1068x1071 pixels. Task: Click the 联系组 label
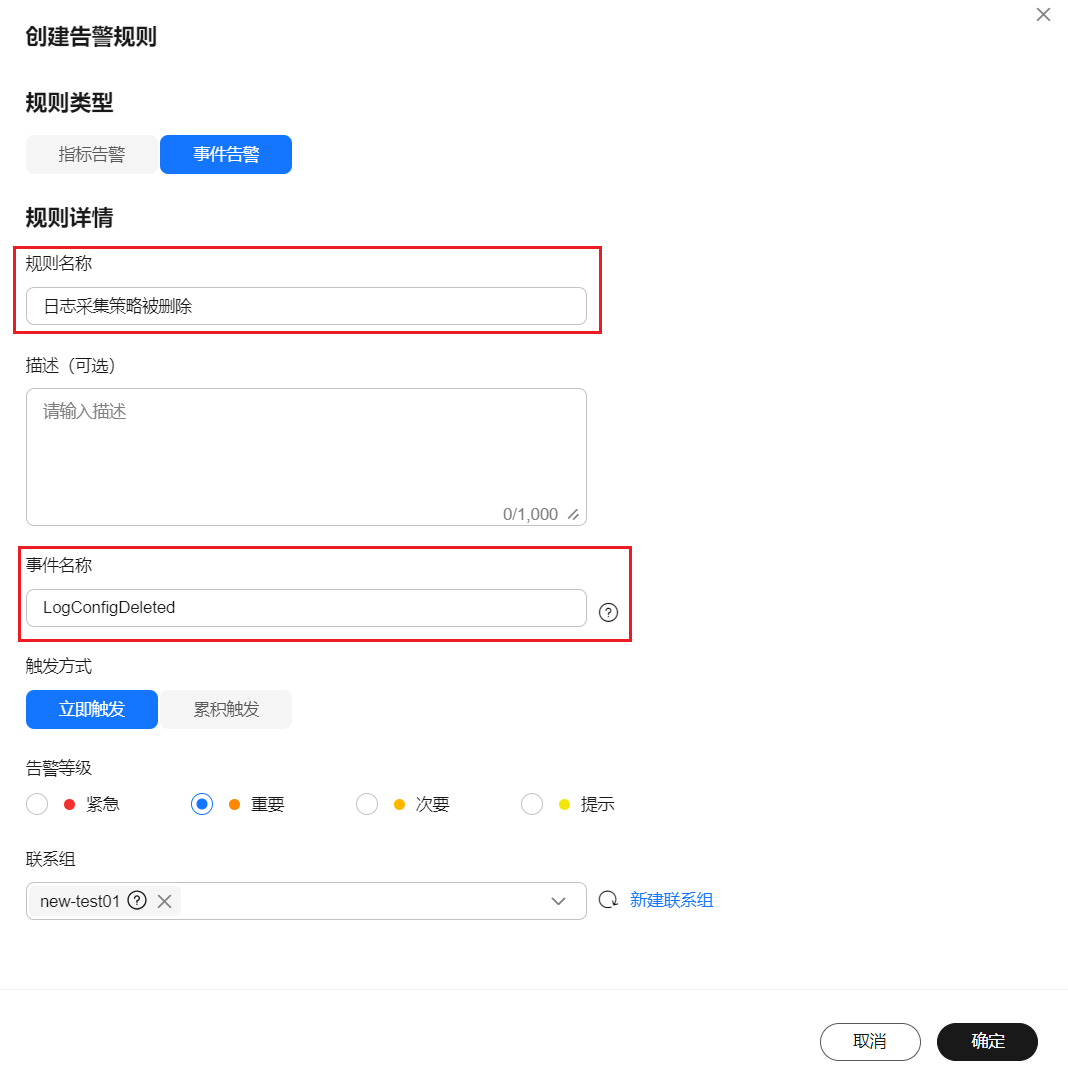(50, 859)
